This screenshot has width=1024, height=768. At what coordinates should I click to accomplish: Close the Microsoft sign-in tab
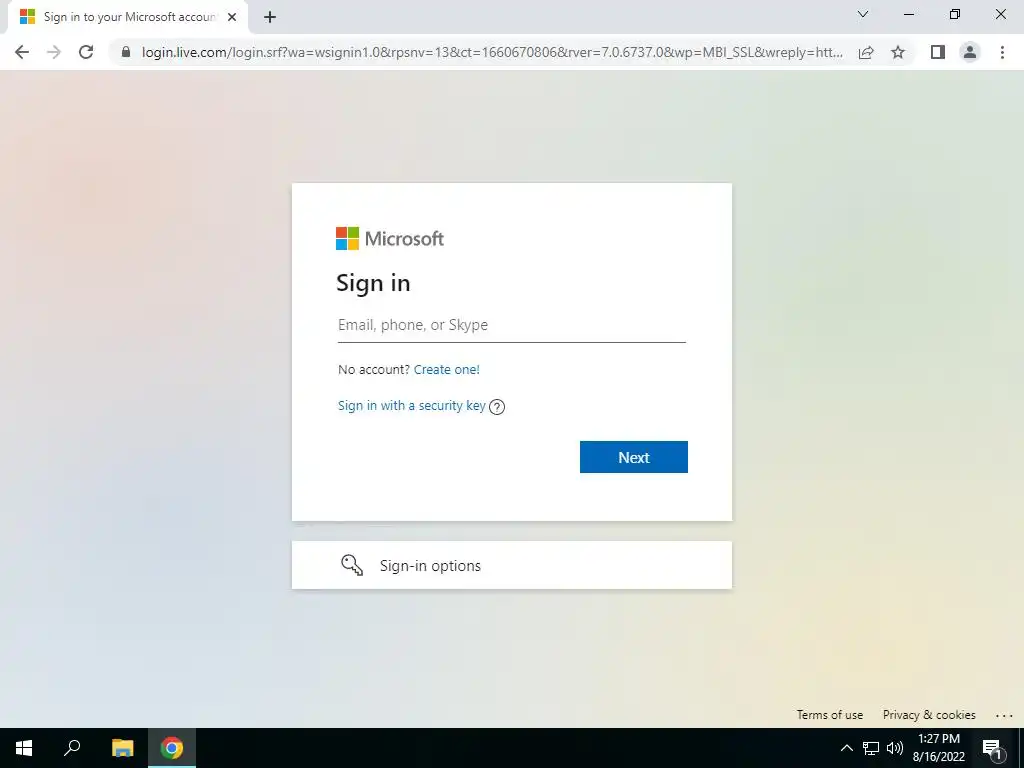point(232,17)
